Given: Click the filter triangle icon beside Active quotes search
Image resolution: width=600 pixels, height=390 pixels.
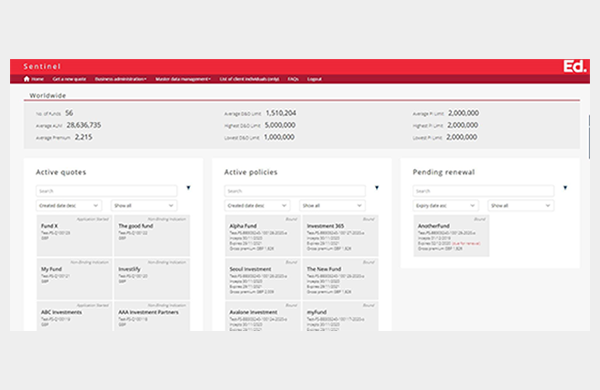Looking at the screenshot, I should pos(188,188).
